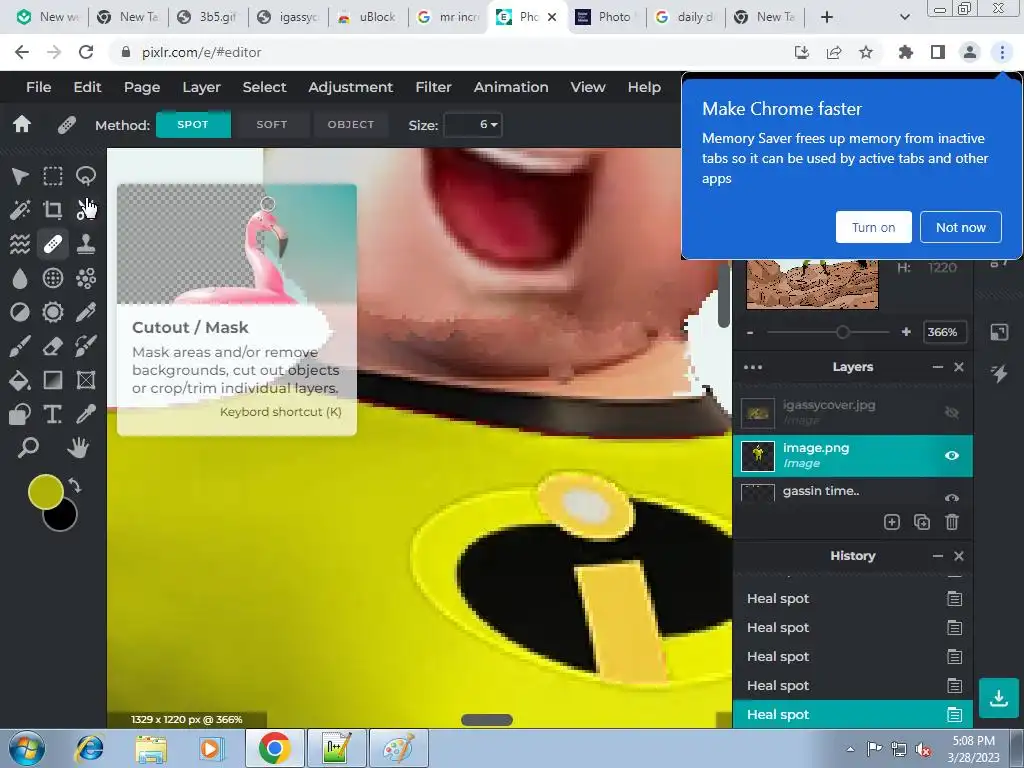Open the Layer menu
This screenshot has width=1024, height=768.
(x=201, y=87)
